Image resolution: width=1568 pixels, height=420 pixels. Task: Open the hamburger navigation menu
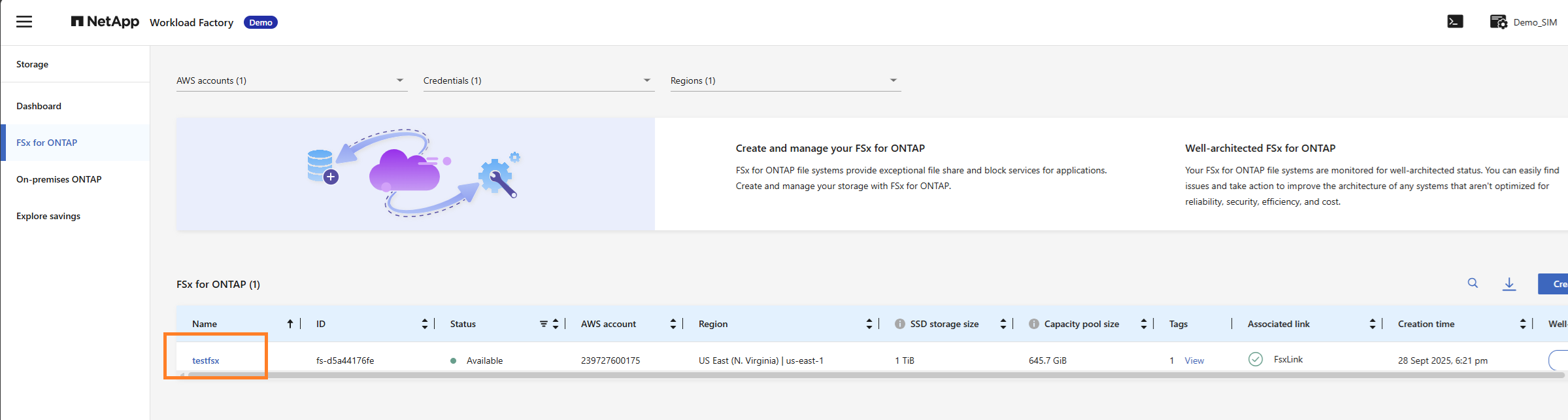pos(24,22)
